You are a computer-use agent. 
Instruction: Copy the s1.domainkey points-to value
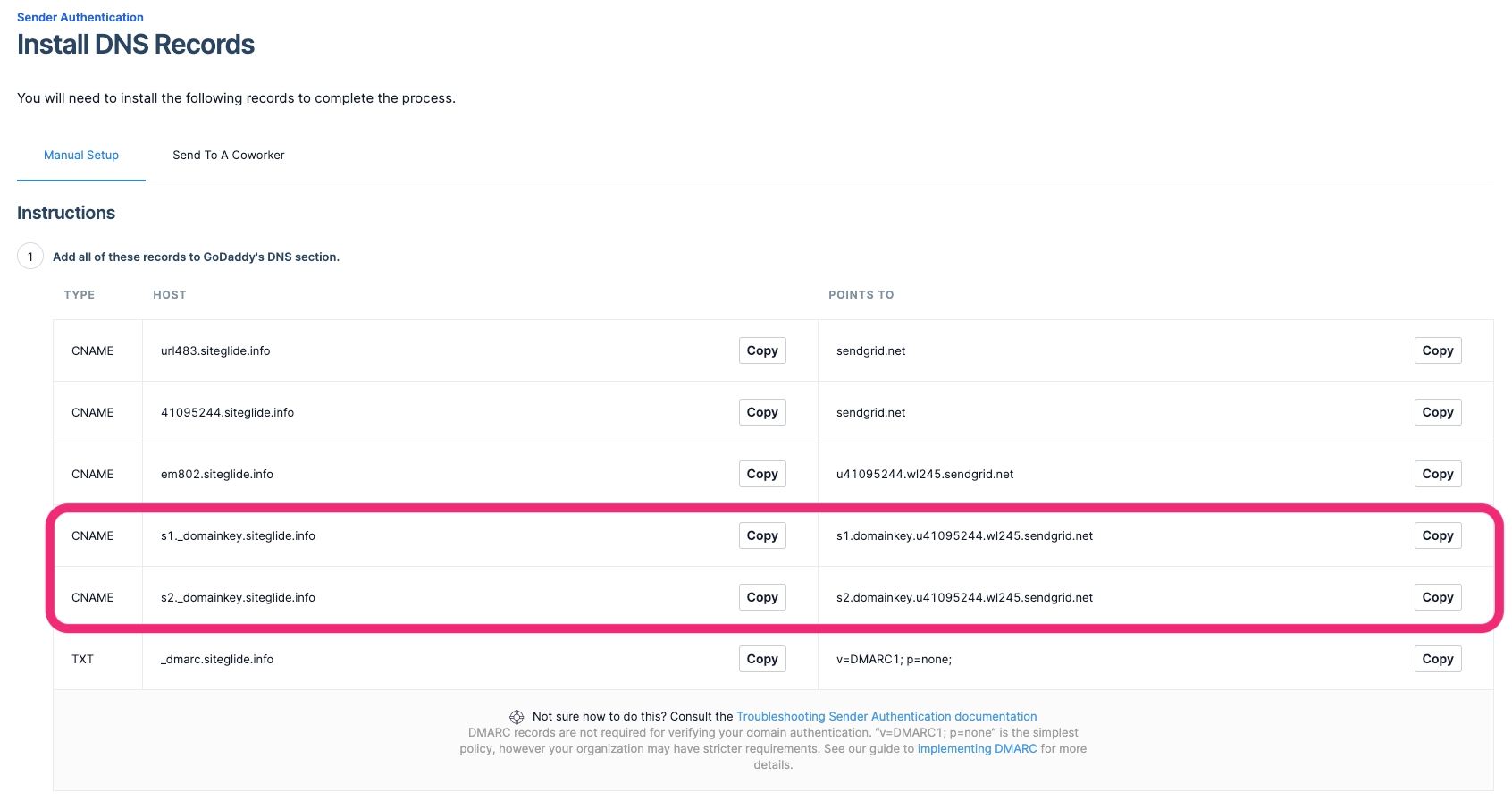click(1437, 535)
